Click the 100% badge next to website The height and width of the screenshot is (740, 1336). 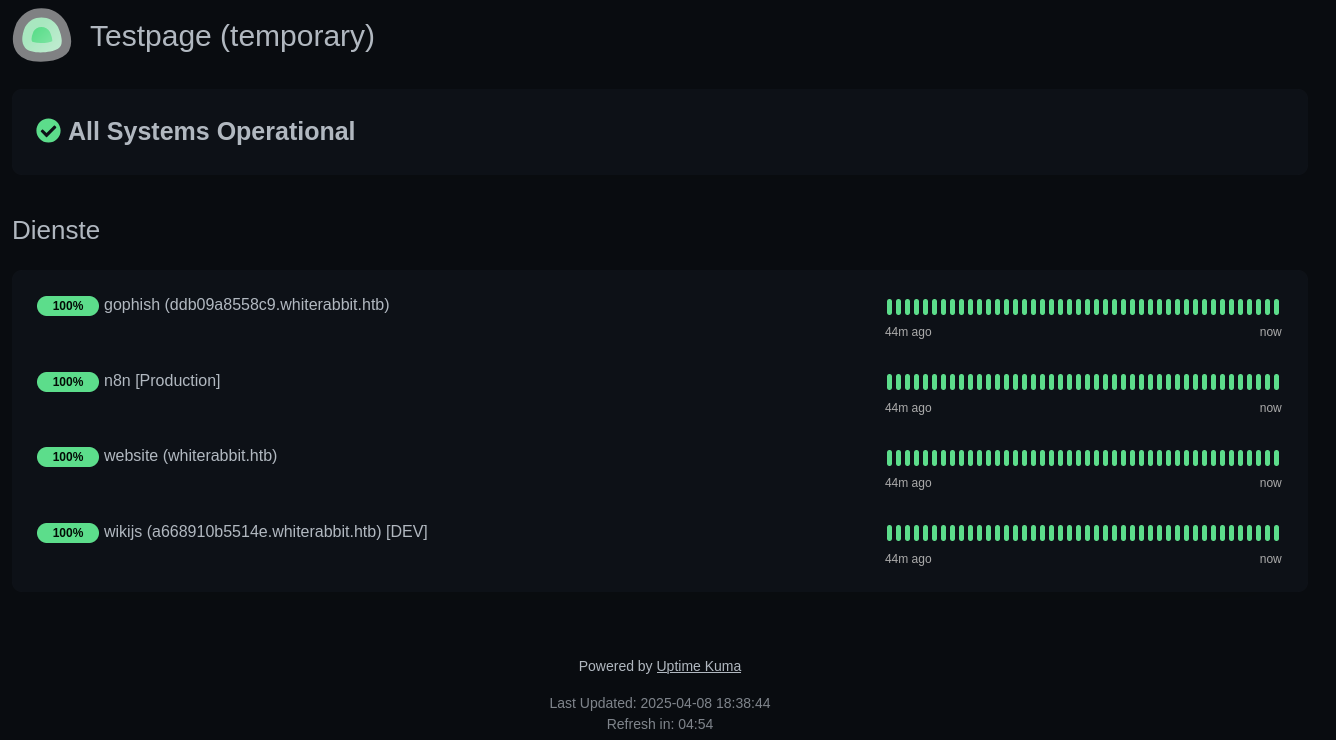click(68, 457)
